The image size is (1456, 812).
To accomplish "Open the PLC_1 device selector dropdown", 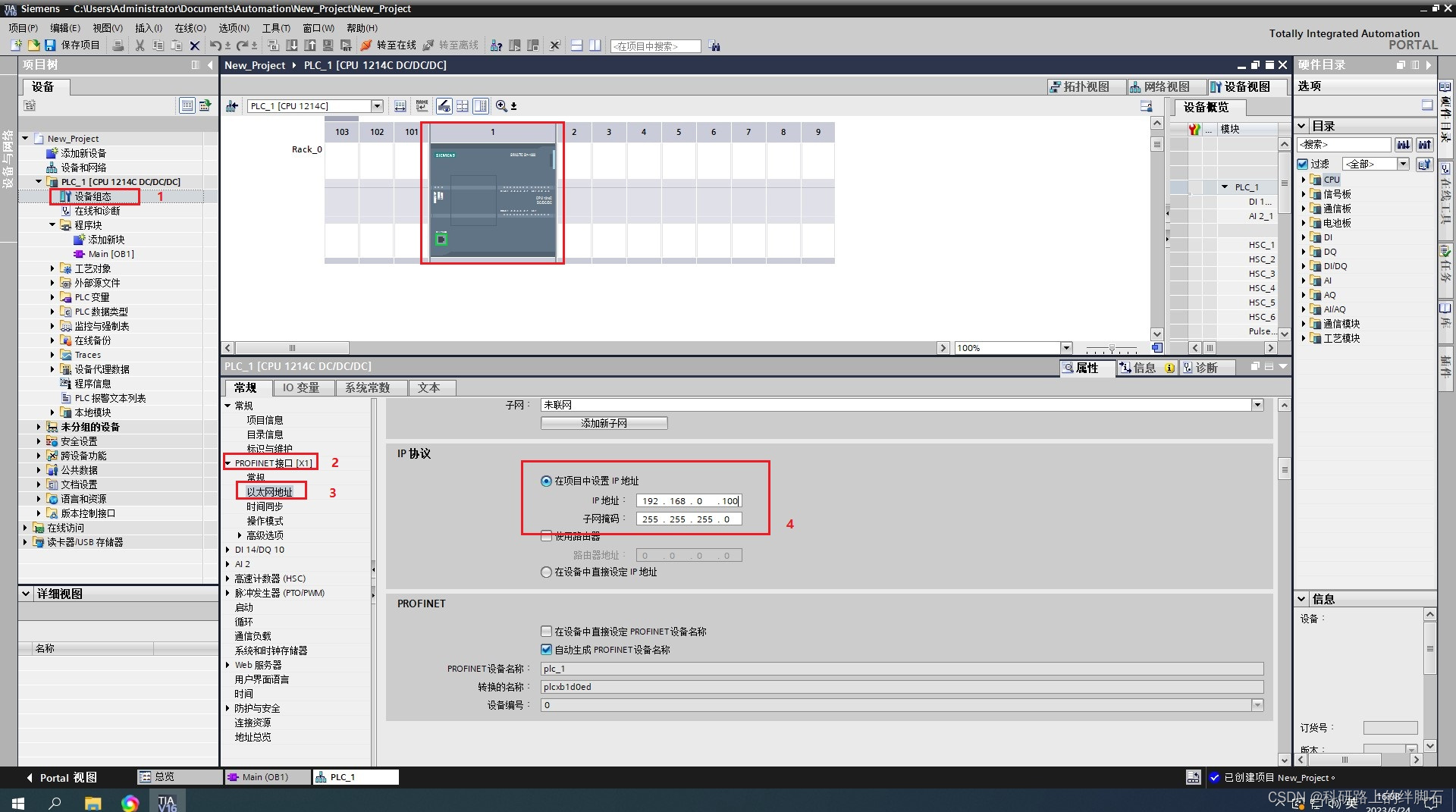I will coord(377,106).
